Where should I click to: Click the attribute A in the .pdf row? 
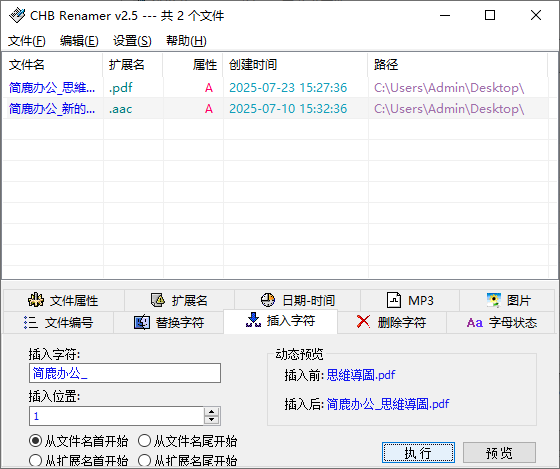point(209,88)
